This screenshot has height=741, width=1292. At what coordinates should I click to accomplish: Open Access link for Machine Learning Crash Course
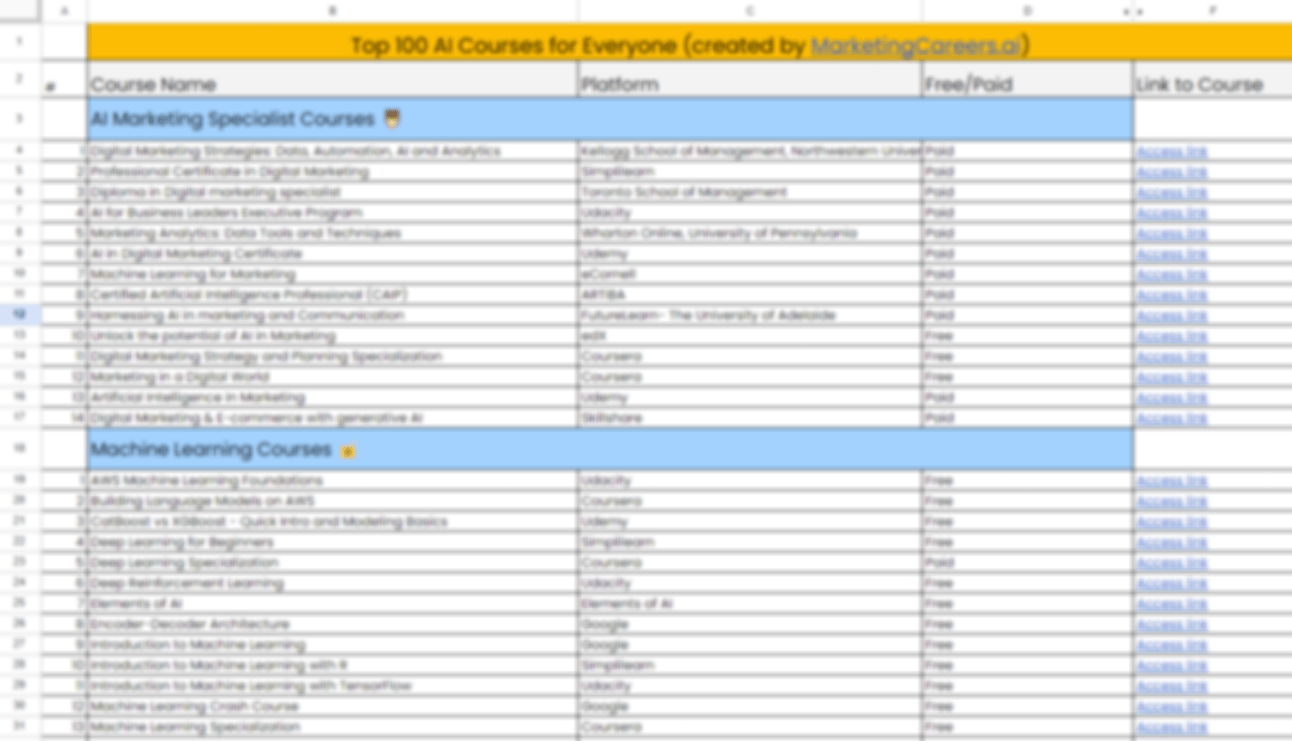(x=1171, y=707)
